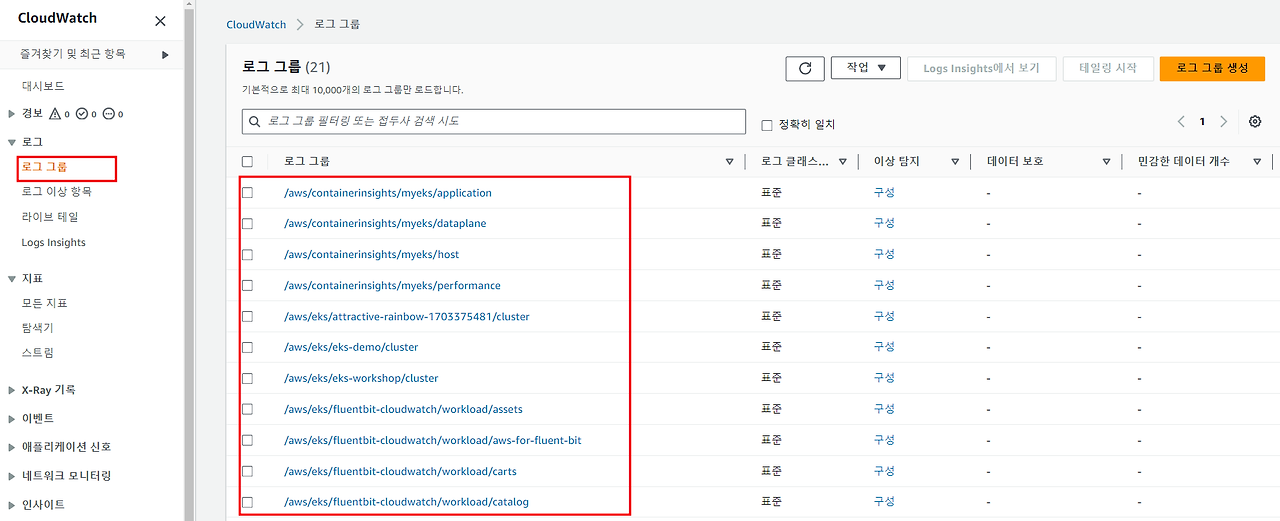Screen dimensions: 1280x521
Task: Expand the 이벤트 sidebar section
Action: click(x=12, y=418)
